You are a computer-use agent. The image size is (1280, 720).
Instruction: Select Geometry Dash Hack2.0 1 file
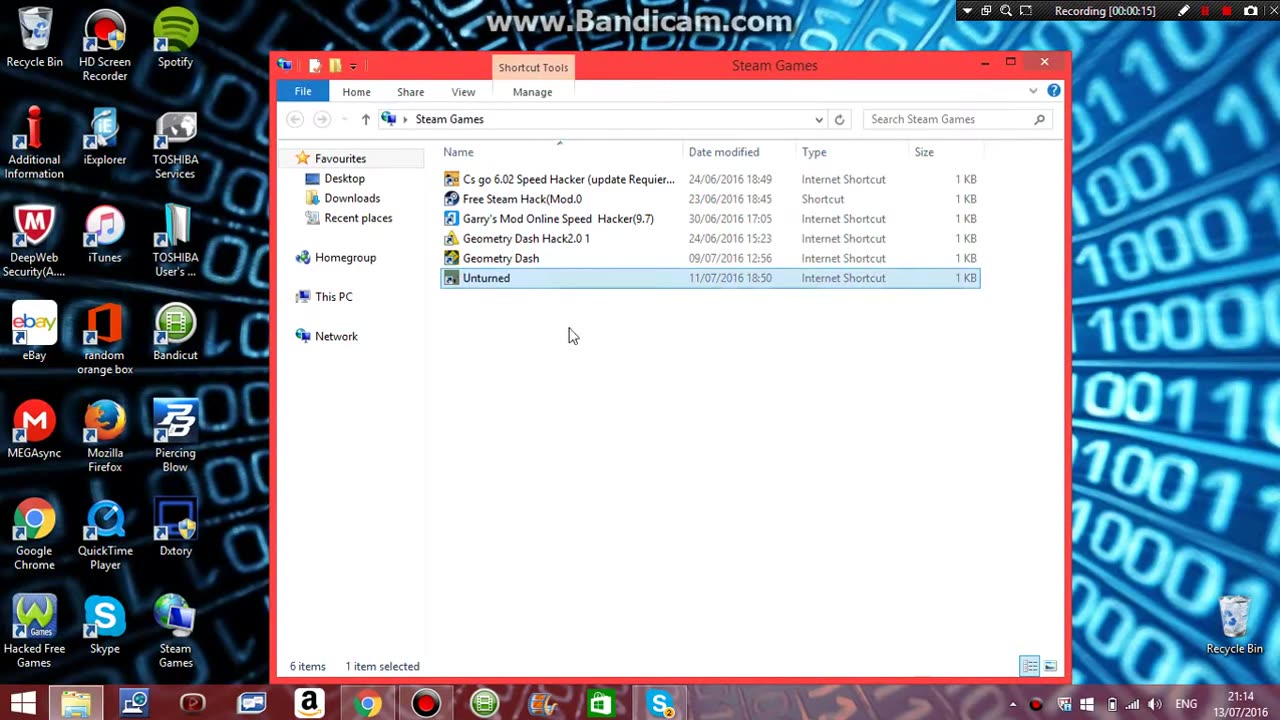710,238
